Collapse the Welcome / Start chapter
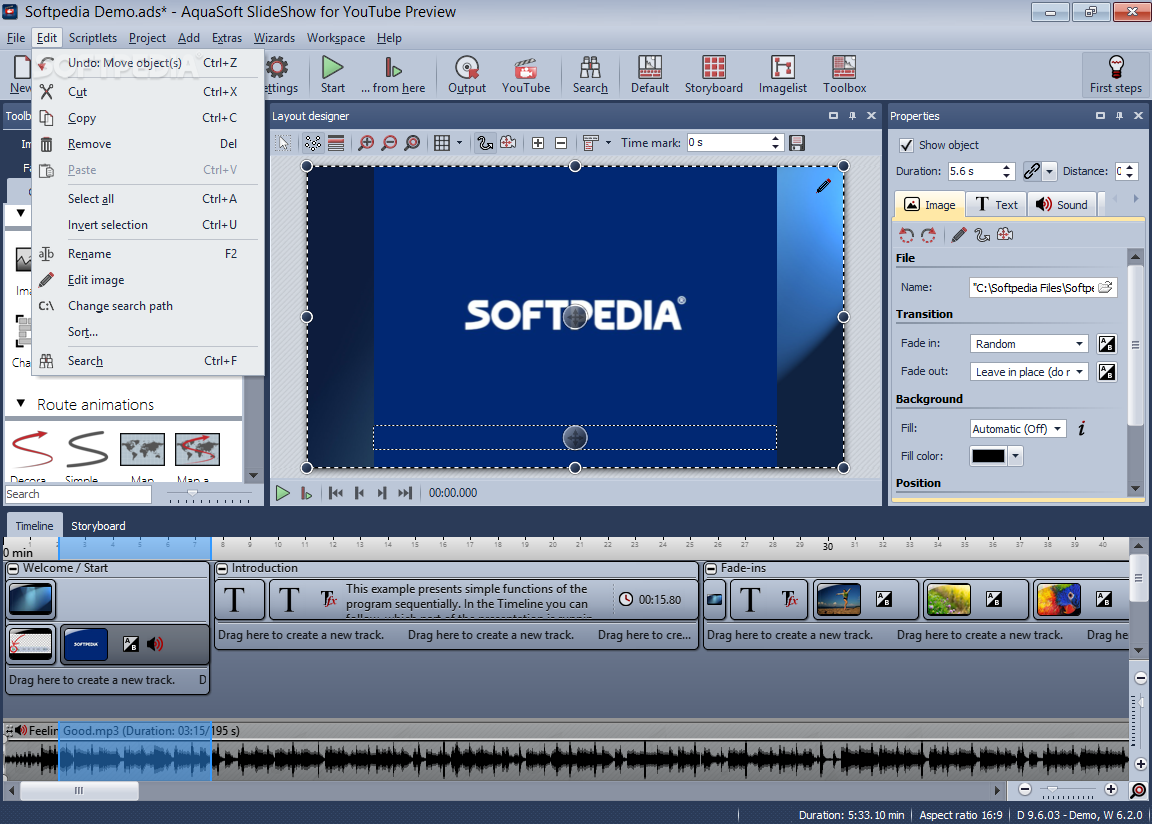Viewport: 1152px width, 824px height. 12,569
